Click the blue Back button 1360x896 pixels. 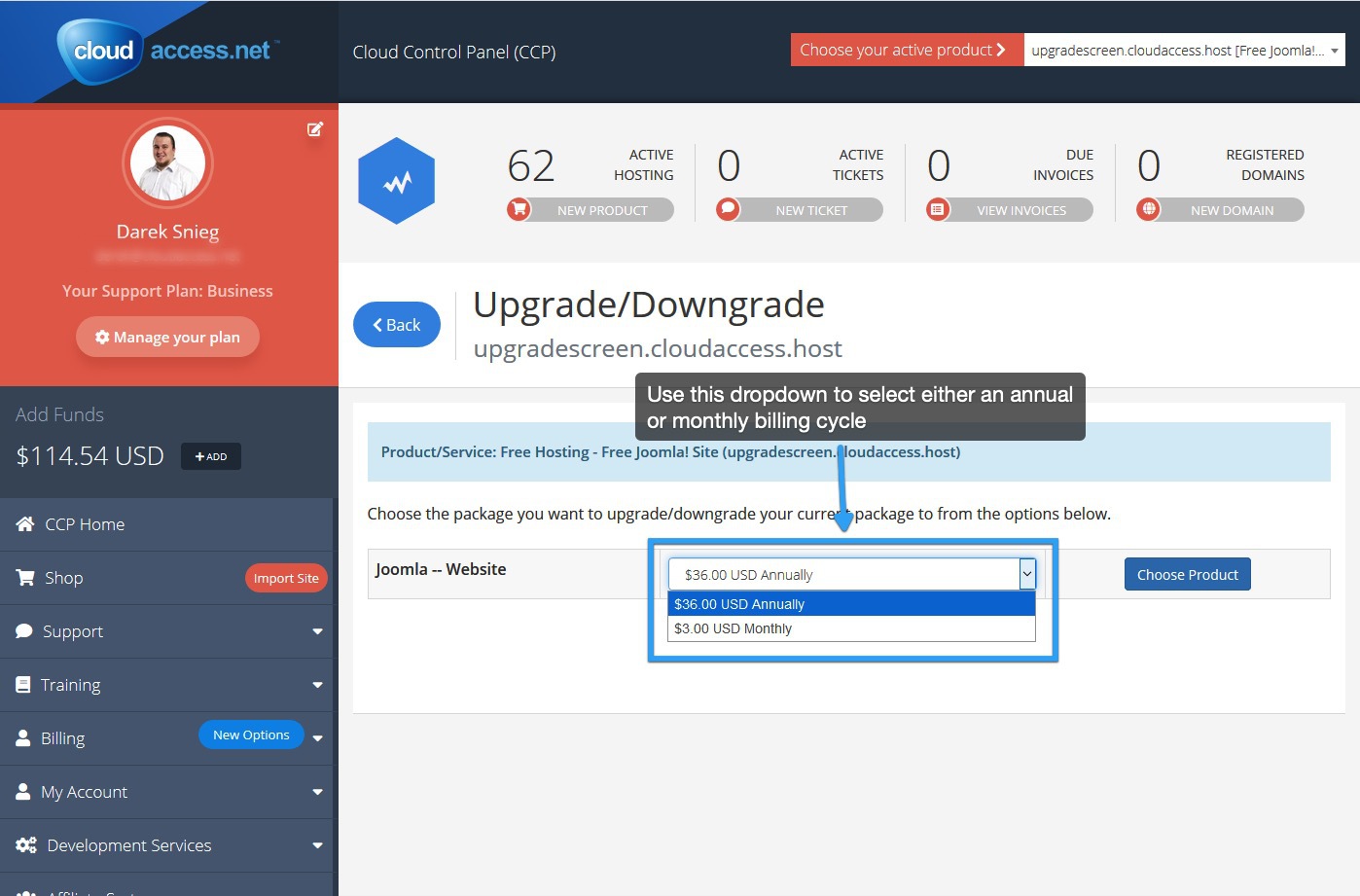click(x=397, y=325)
